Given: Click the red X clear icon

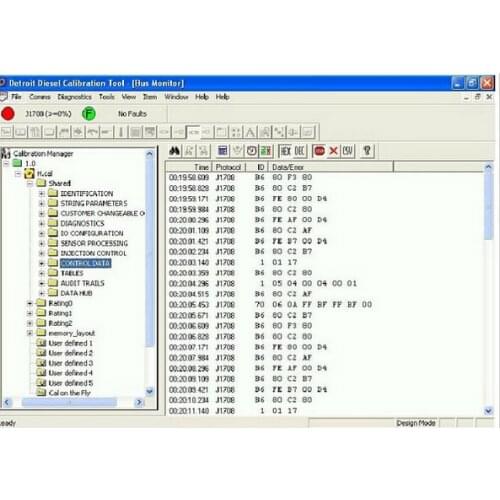Looking at the screenshot, I should point(333,151).
